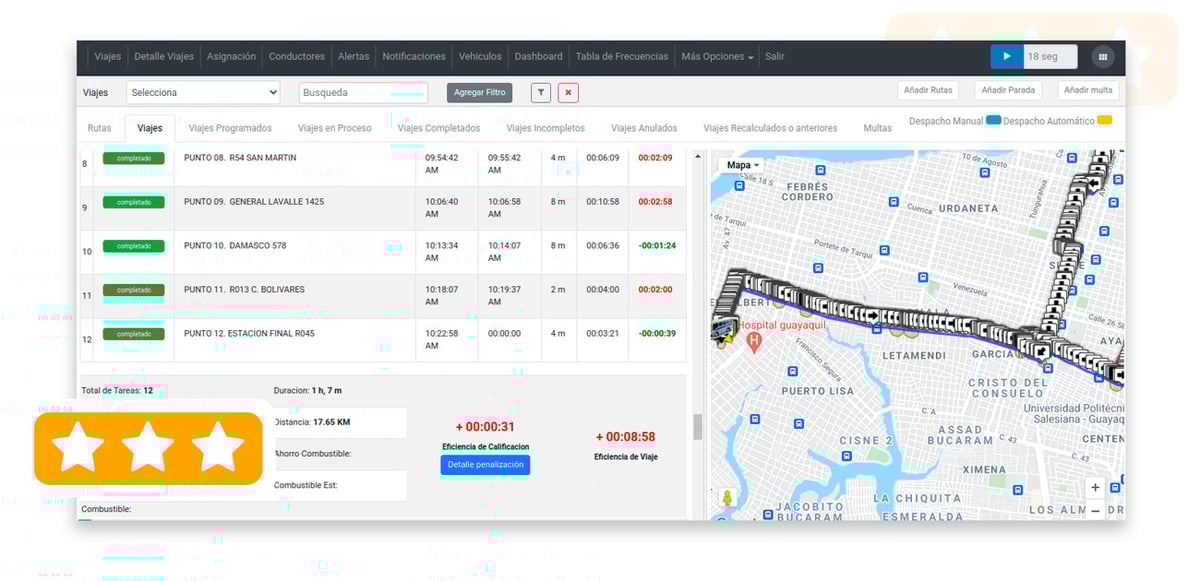1200x581 pixels.
Task: Open the Dashboard menu item
Action: [x=539, y=57]
